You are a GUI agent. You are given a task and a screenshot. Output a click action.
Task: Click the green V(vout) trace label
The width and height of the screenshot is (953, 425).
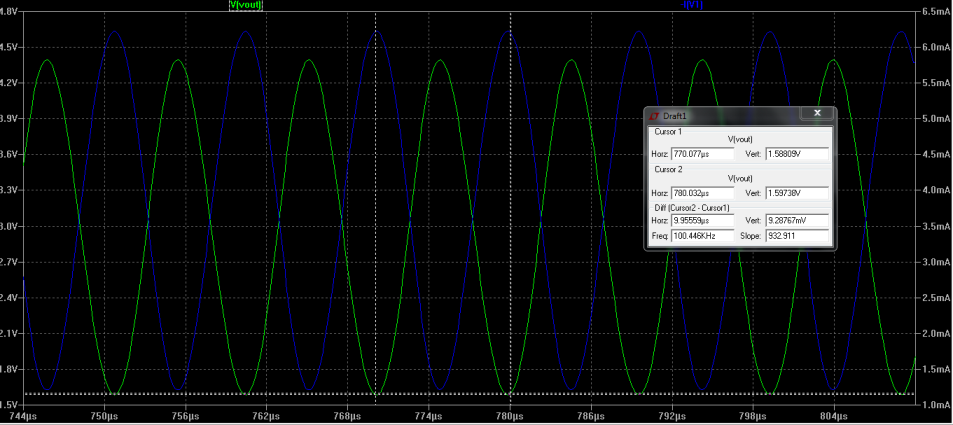tap(246, 5)
